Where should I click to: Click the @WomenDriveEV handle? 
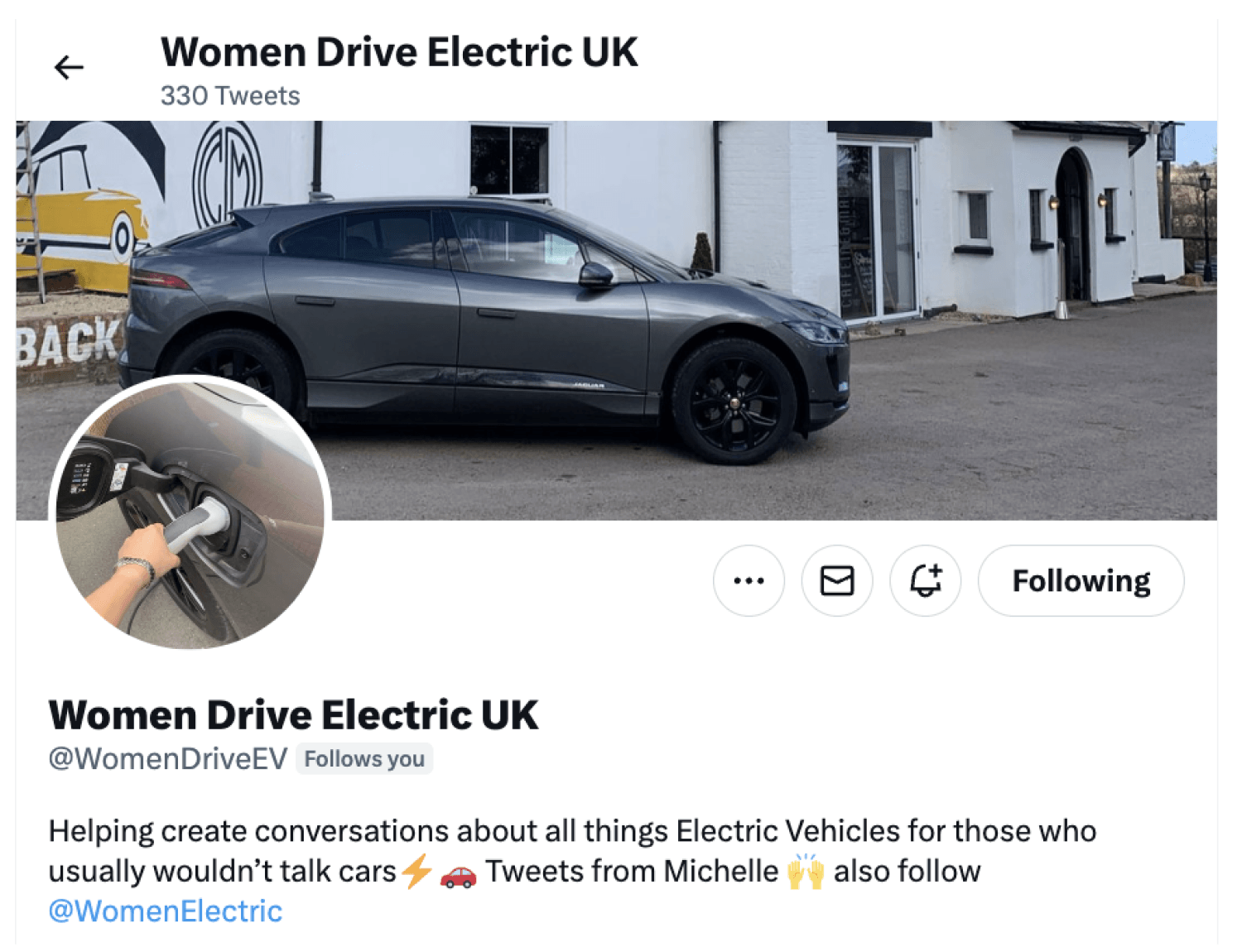168,758
